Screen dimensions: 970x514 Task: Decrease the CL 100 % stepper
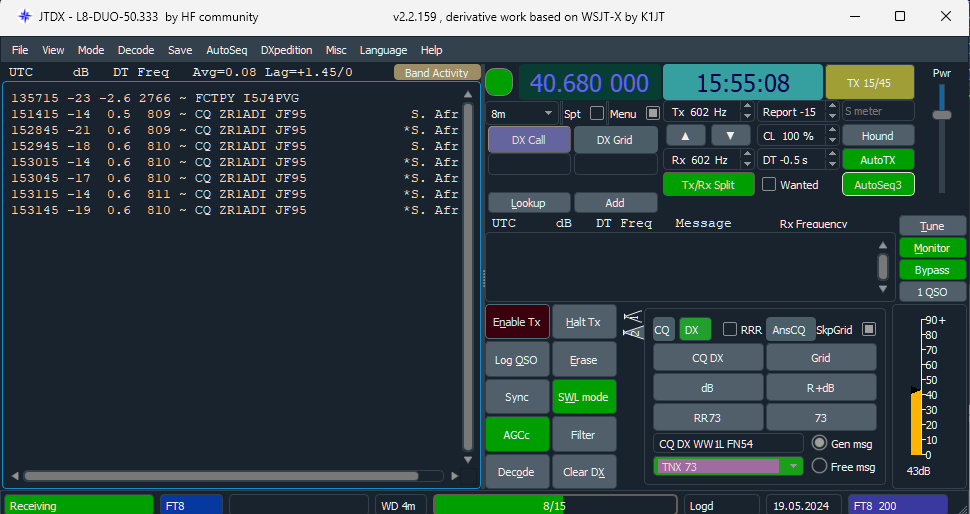pos(832,140)
